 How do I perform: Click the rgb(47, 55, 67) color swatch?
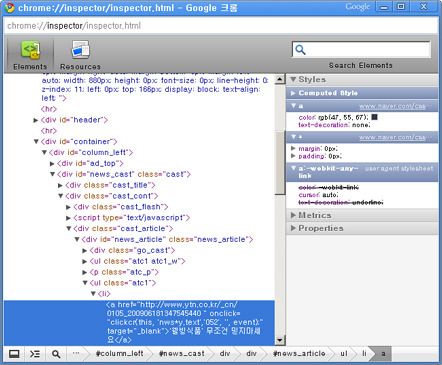coord(374,117)
